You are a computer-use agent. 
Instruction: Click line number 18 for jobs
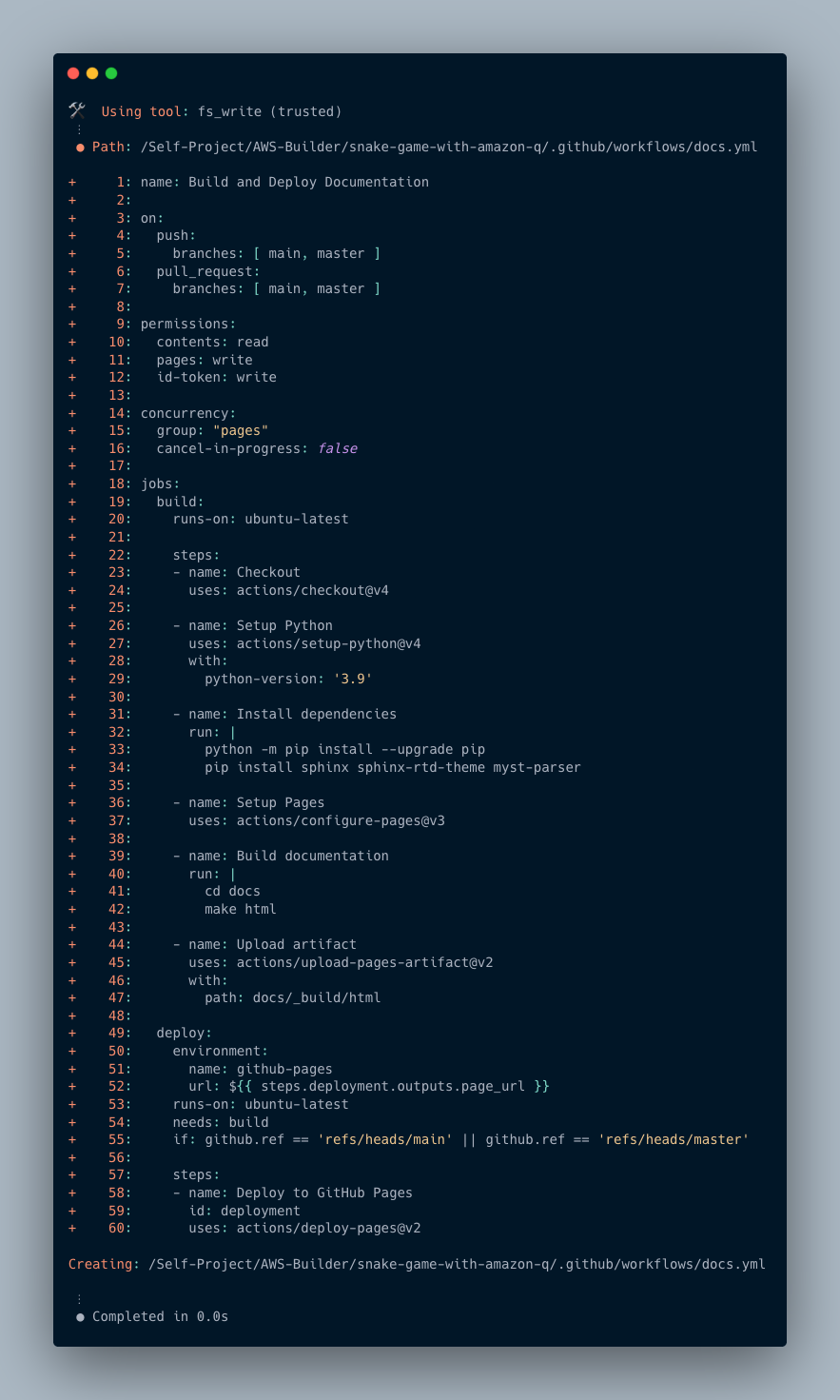[116, 483]
